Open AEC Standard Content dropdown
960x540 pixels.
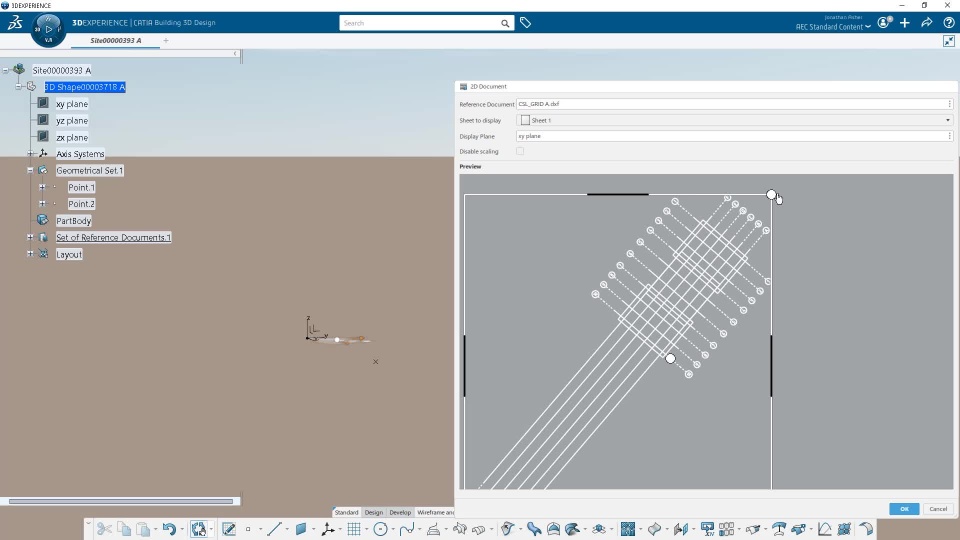click(x=833, y=27)
